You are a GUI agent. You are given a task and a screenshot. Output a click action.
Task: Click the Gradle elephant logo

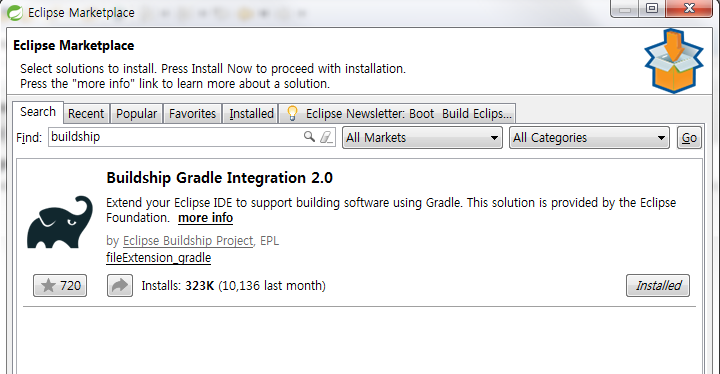pos(60,222)
